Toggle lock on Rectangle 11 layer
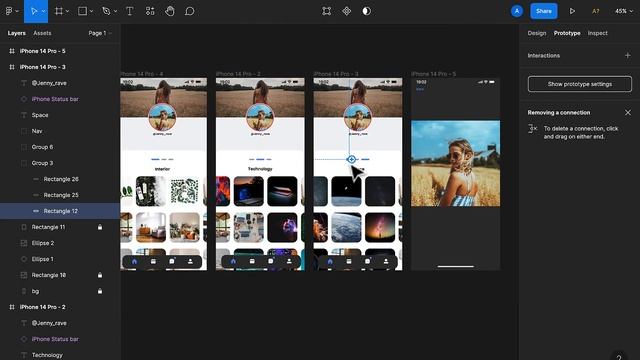This screenshot has width=640, height=360. tap(100, 227)
